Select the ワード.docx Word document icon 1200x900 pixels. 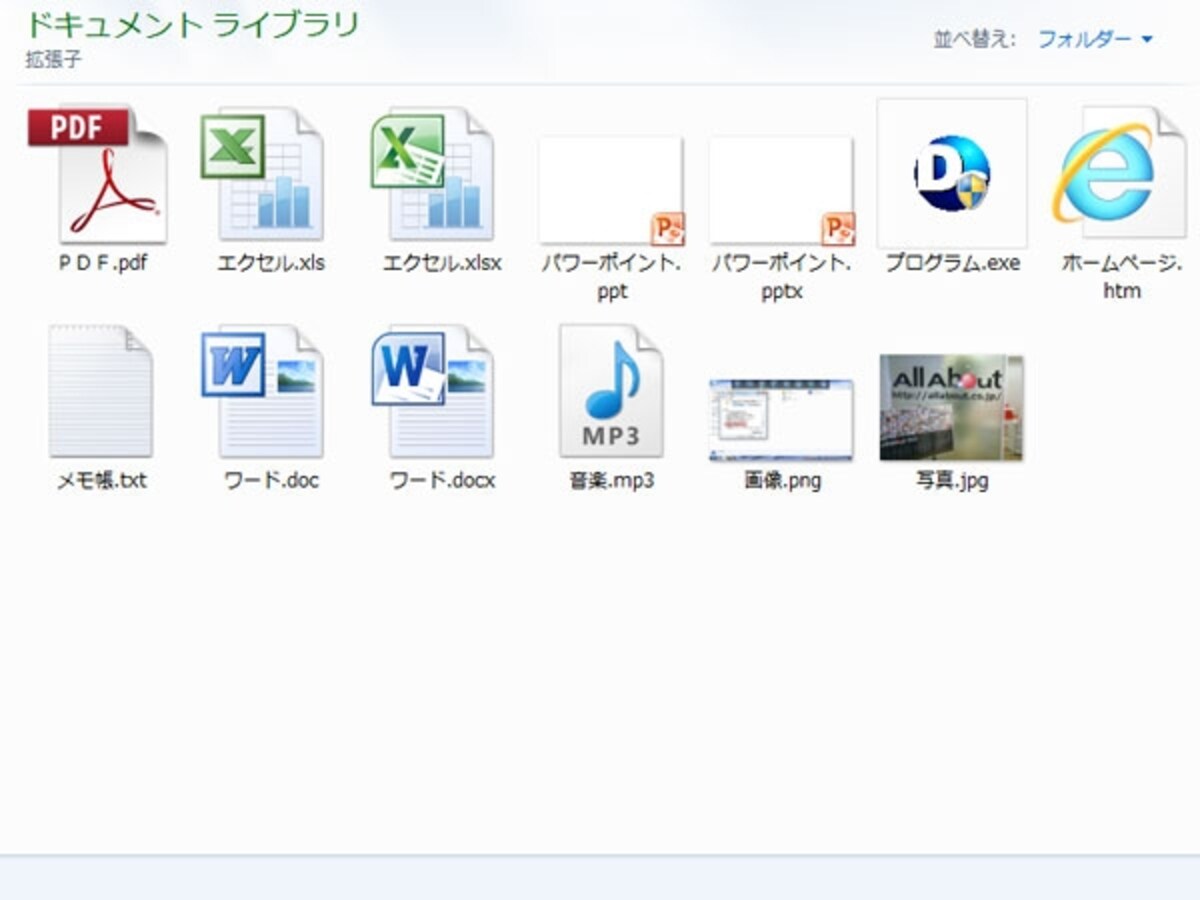[432, 391]
